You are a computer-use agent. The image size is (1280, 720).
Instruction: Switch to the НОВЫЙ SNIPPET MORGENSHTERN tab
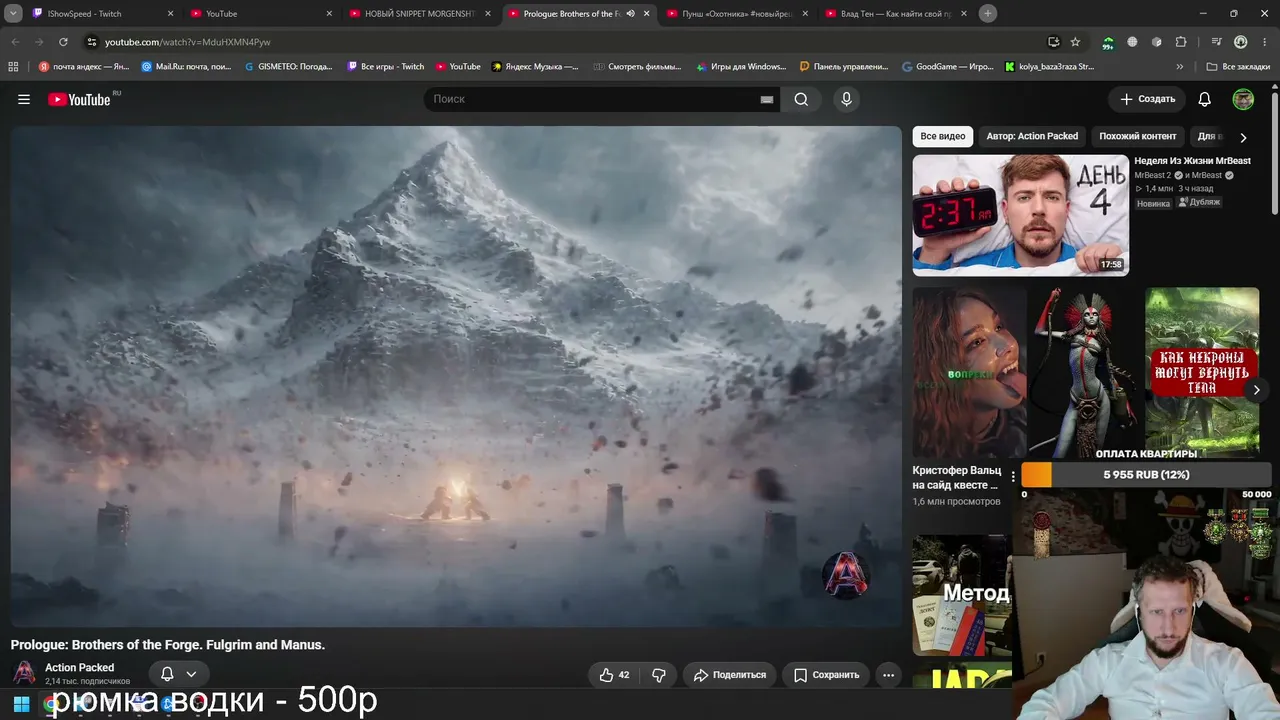[420, 14]
